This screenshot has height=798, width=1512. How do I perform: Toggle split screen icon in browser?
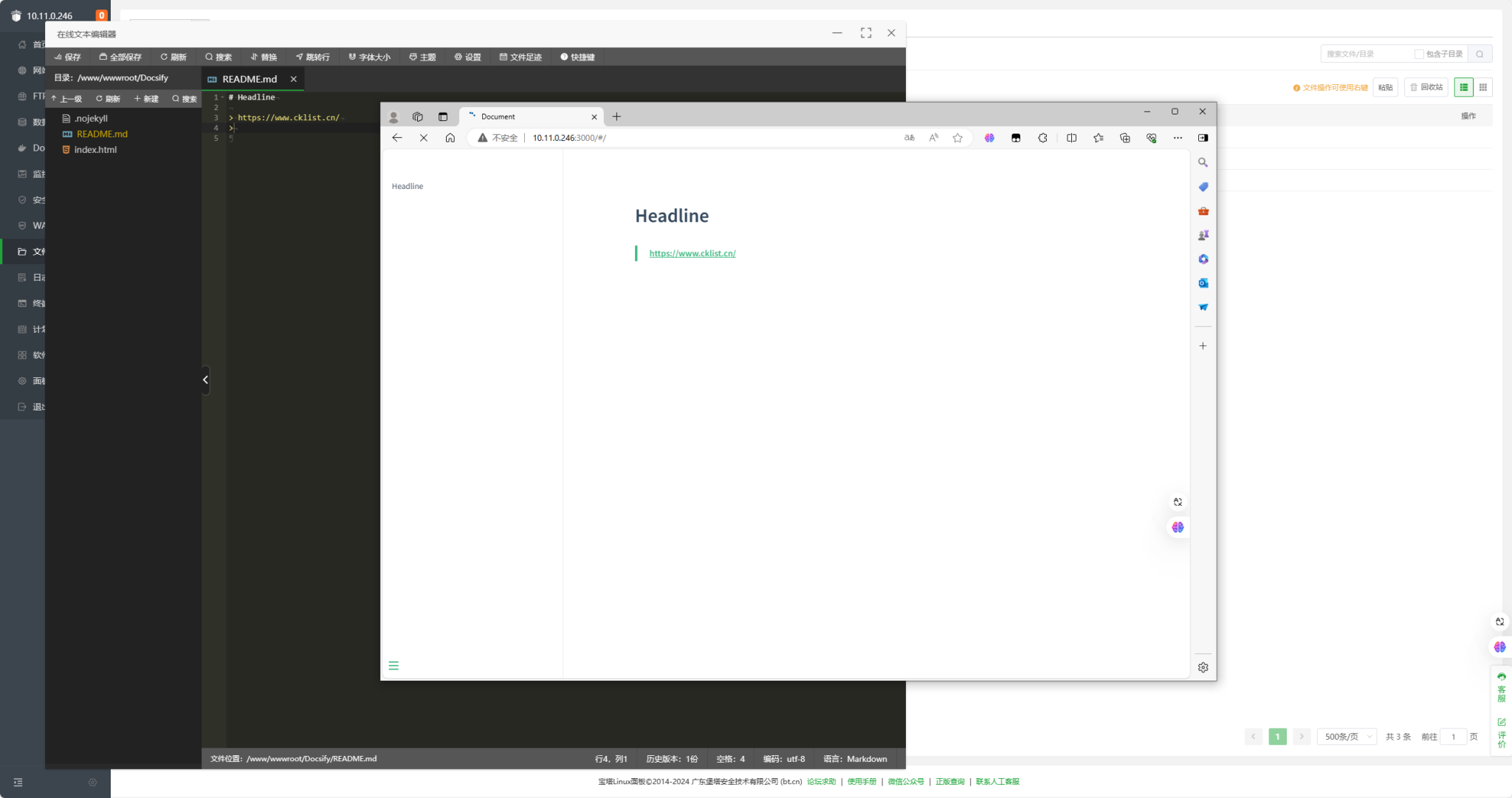tap(1071, 138)
